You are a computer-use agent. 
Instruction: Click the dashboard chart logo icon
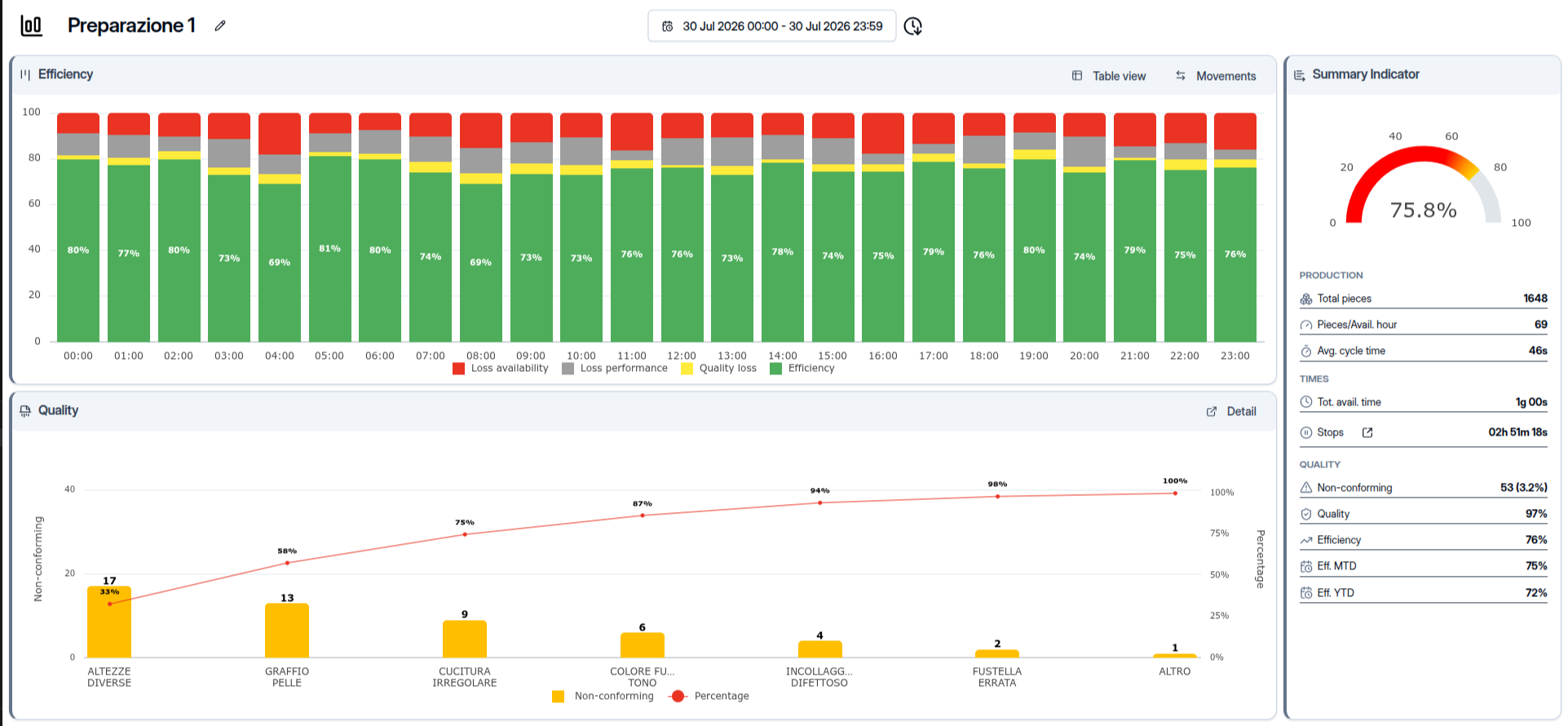[31, 25]
